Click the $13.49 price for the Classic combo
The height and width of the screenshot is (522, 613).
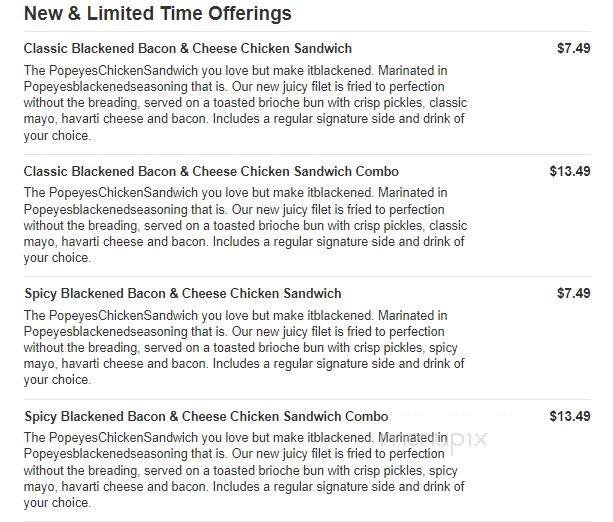pyautogui.click(x=570, y=171)
